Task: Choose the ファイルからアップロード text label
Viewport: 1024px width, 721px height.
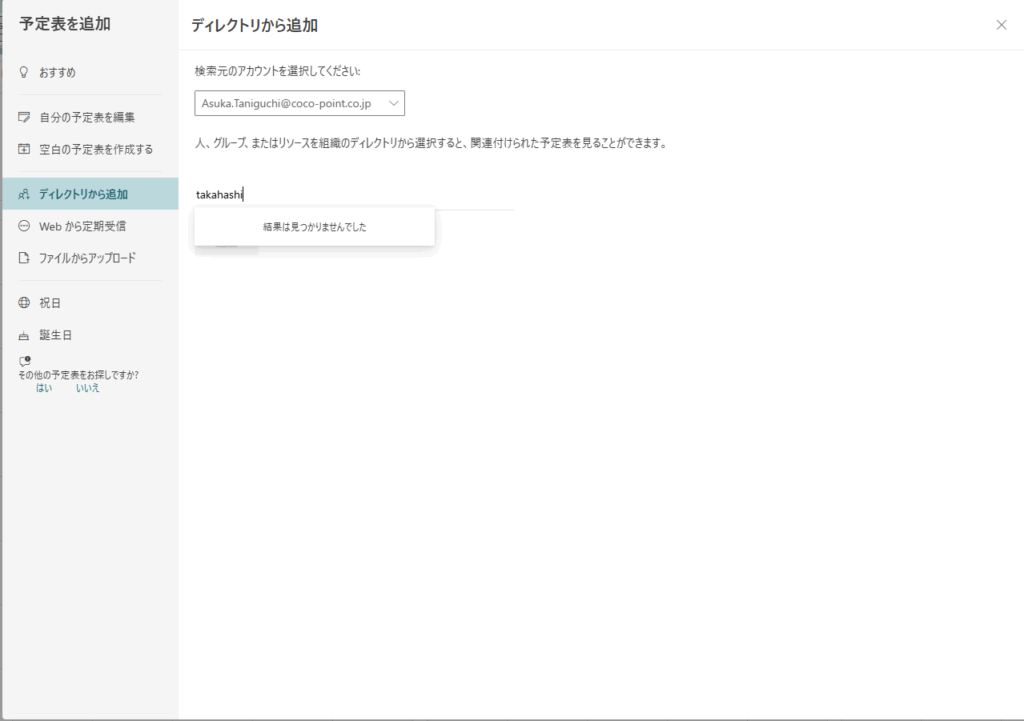Action: [x=87, y=258]
